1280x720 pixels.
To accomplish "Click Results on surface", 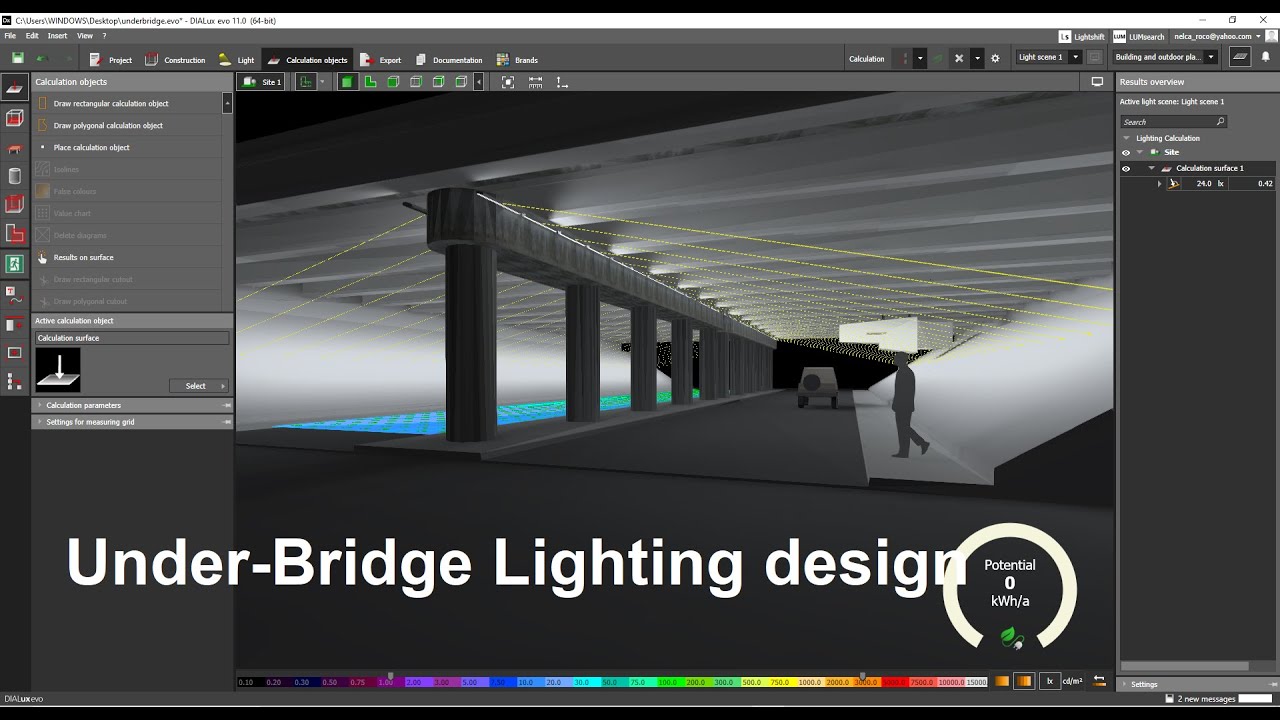I will coord(127,257).
